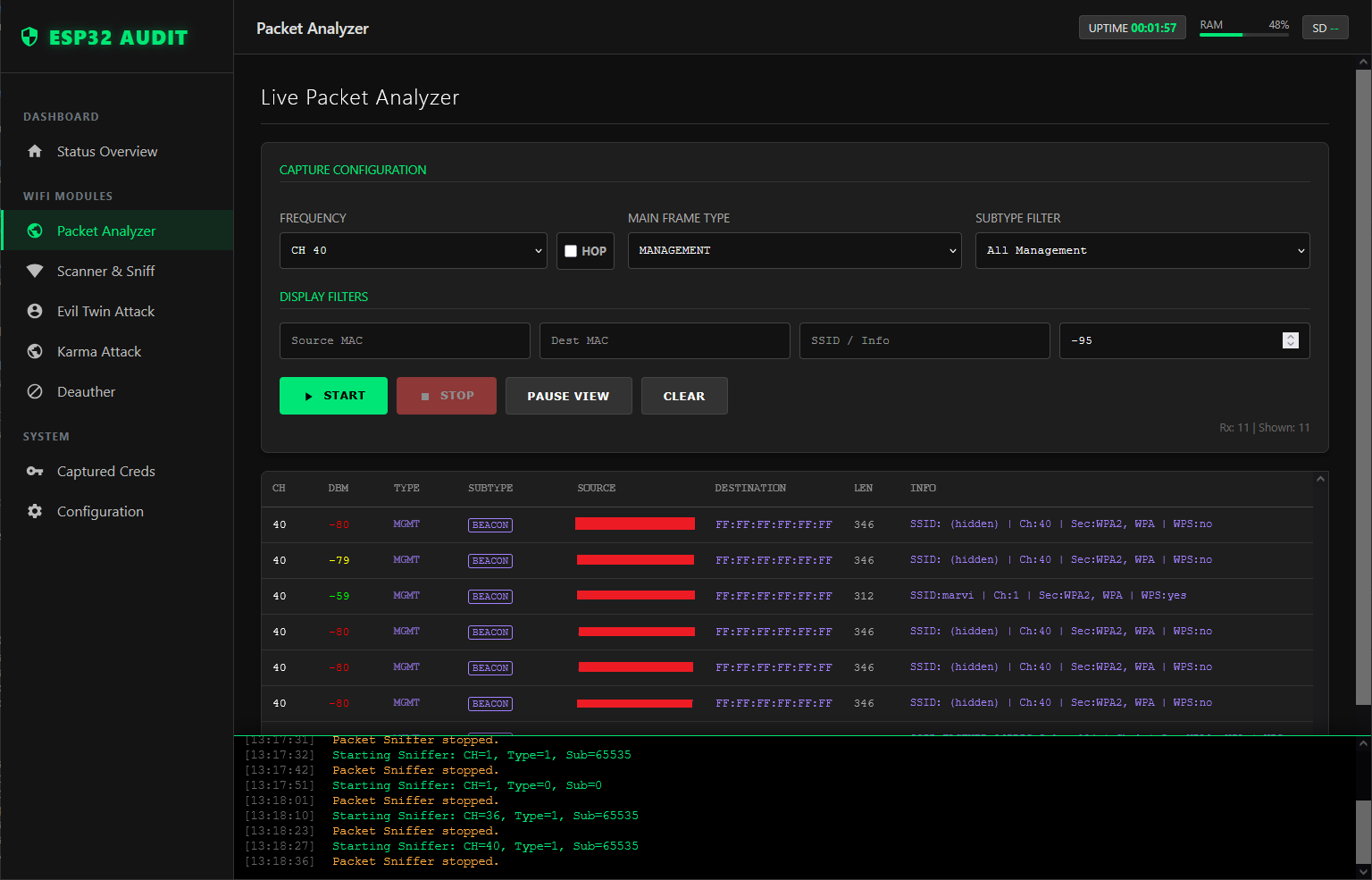Click the CLEAR button
The height and width of the screenshot is (880, 1372).
pos(684,396)
